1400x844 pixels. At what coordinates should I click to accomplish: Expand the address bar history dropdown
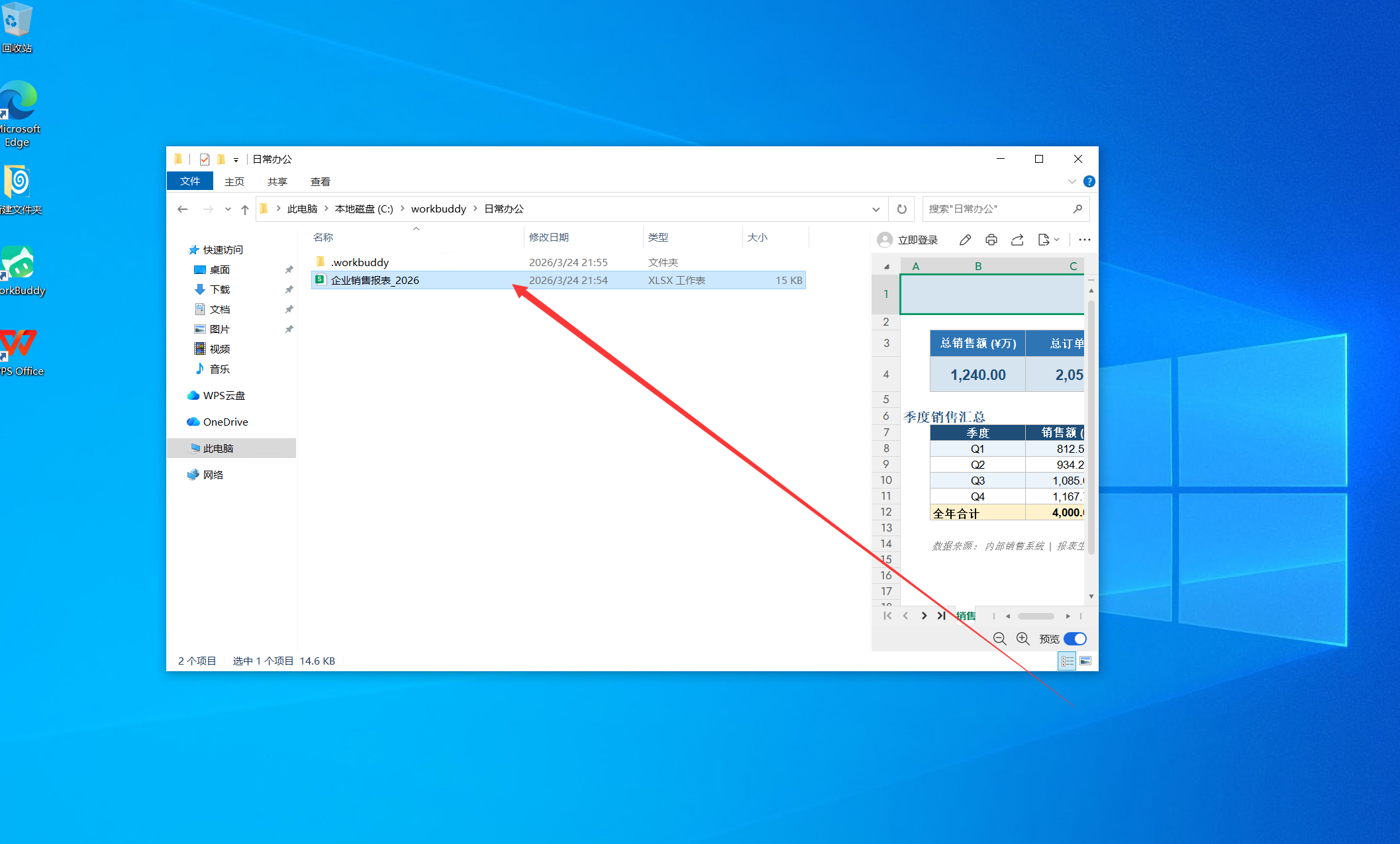tap(876, 209)
